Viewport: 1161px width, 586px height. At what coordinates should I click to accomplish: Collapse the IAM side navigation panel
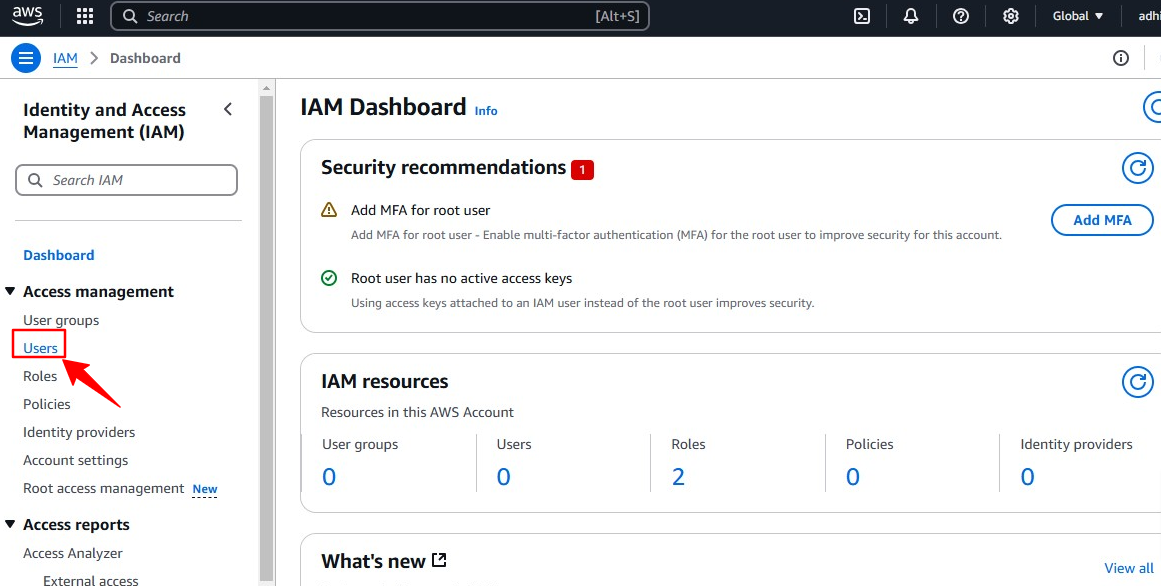228,109
